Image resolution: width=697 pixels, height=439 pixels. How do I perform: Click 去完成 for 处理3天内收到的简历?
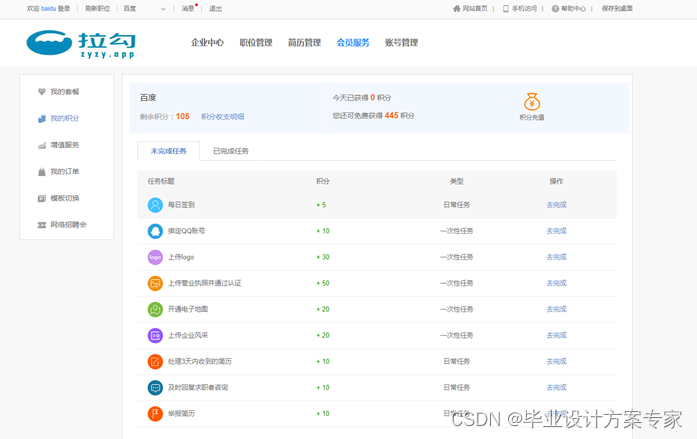(x=557, y=361)
